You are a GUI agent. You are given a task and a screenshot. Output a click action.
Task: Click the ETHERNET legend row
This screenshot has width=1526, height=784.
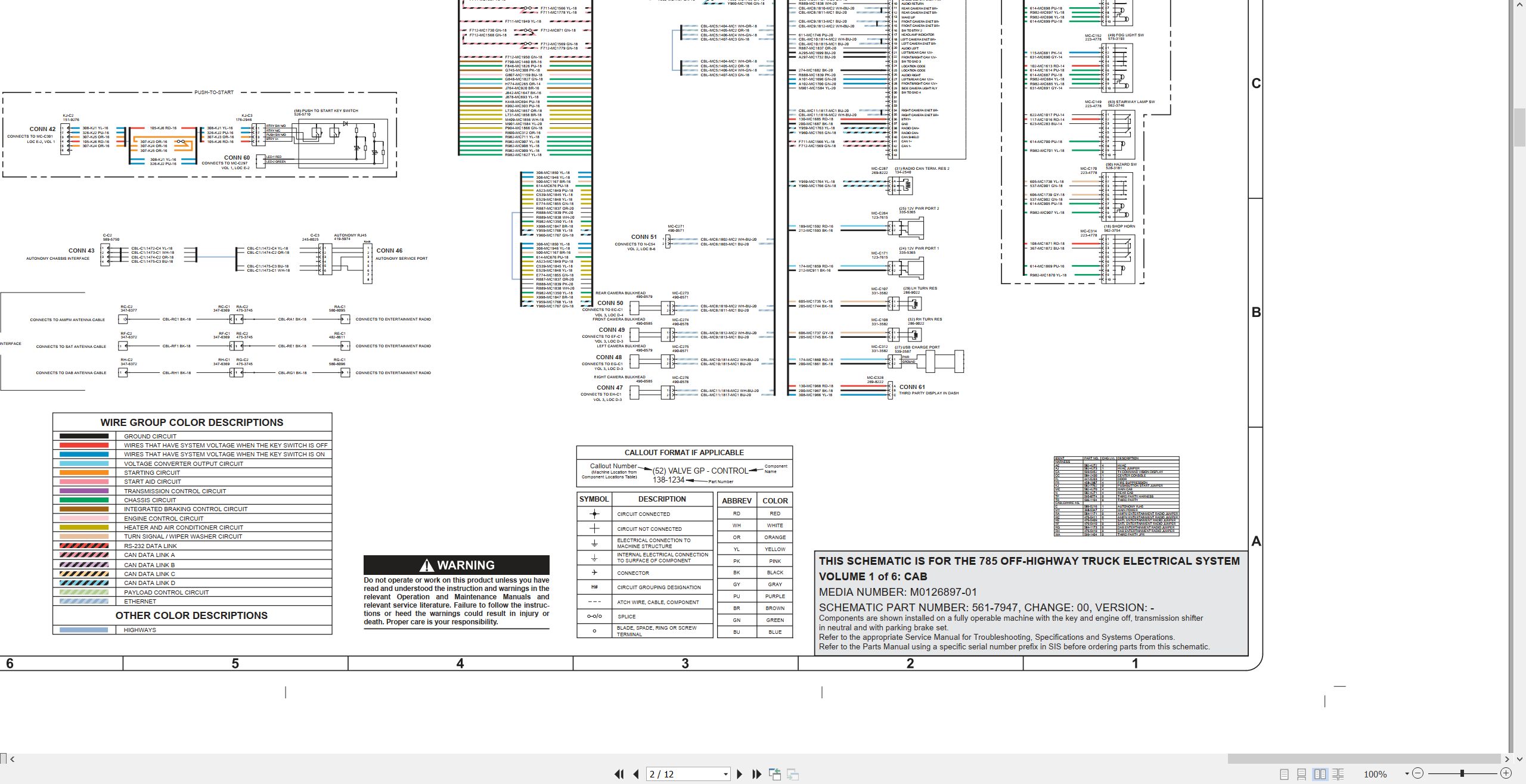pyautogui.click(x=192, y=601)
